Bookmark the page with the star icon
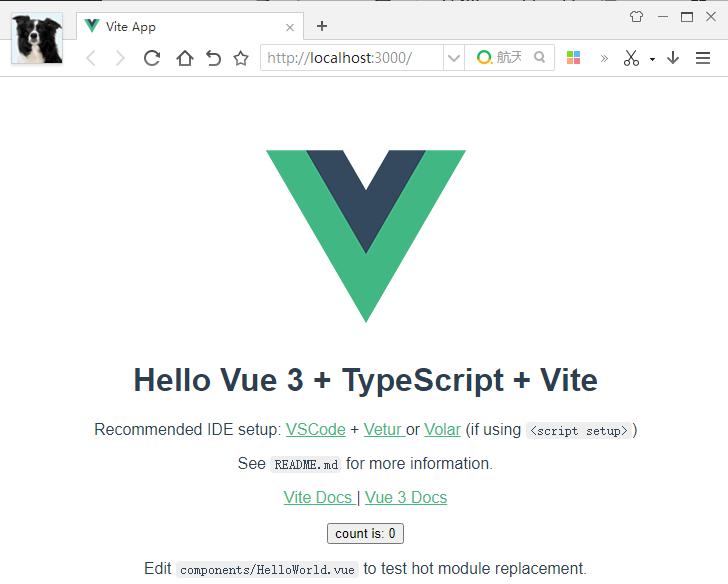The height and width of the screenshot is (584, 728). point(241,58)
